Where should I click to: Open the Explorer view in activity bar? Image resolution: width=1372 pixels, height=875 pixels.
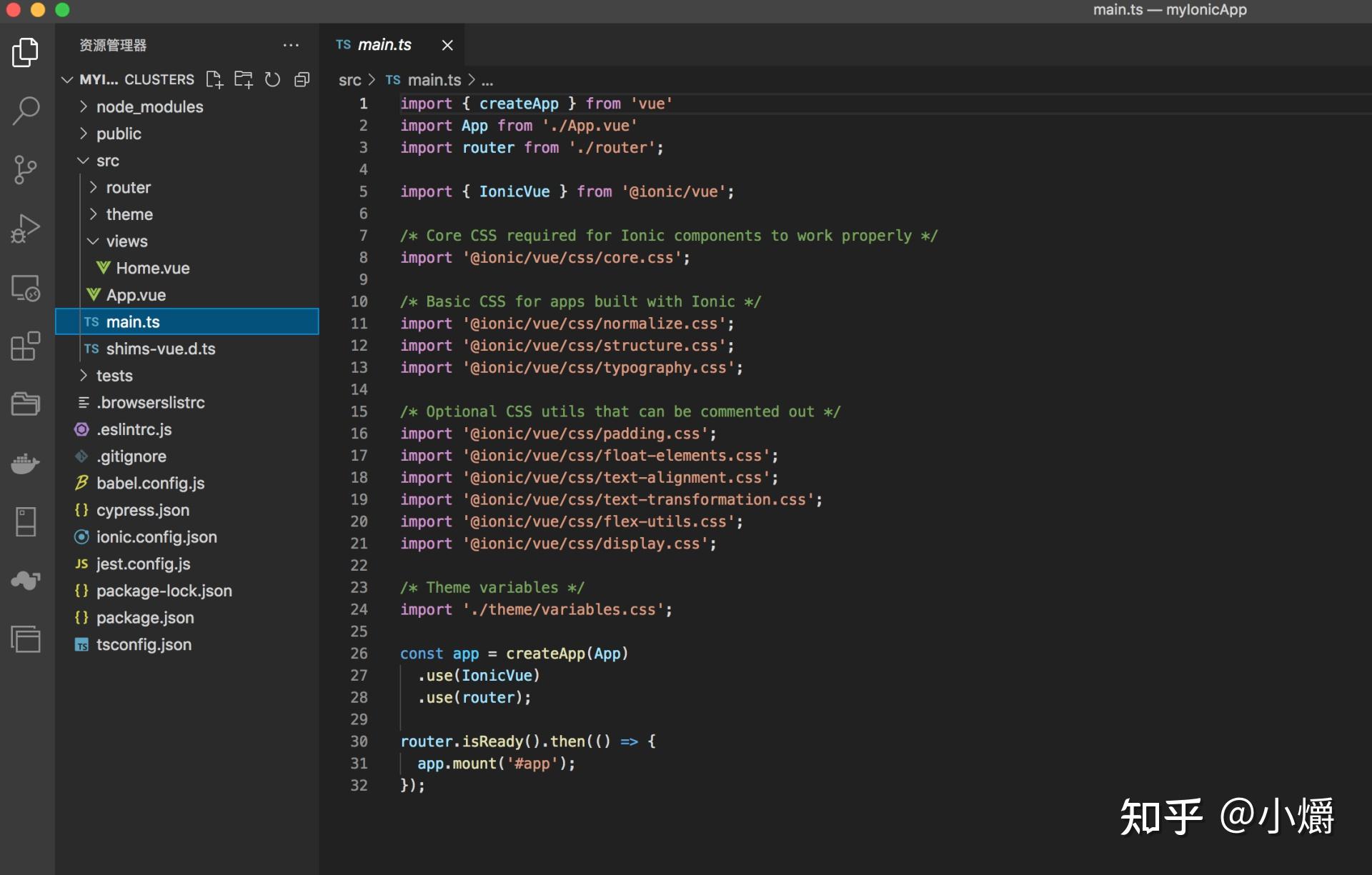26,52
